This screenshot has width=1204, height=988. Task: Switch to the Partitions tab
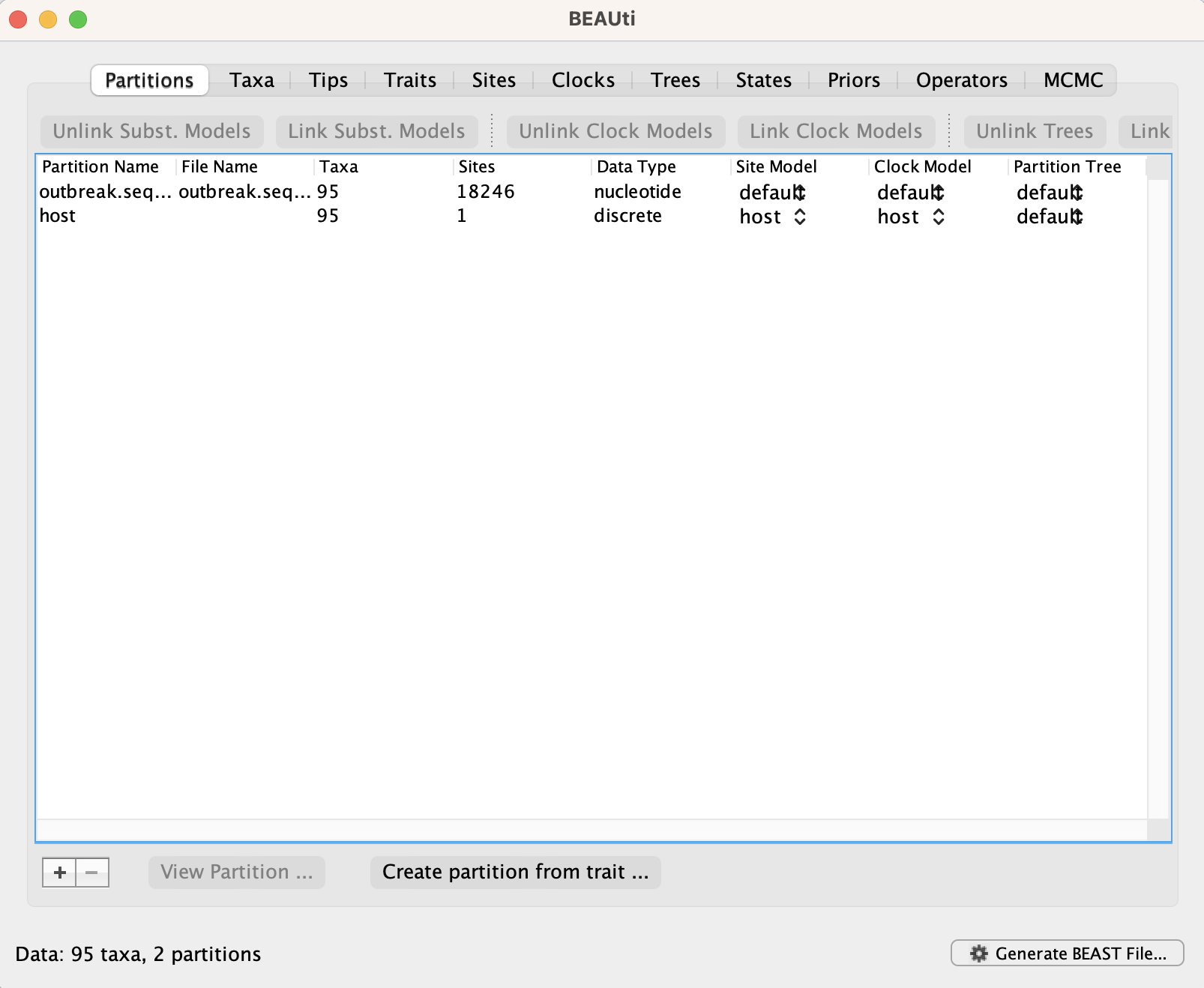point(149,80)
